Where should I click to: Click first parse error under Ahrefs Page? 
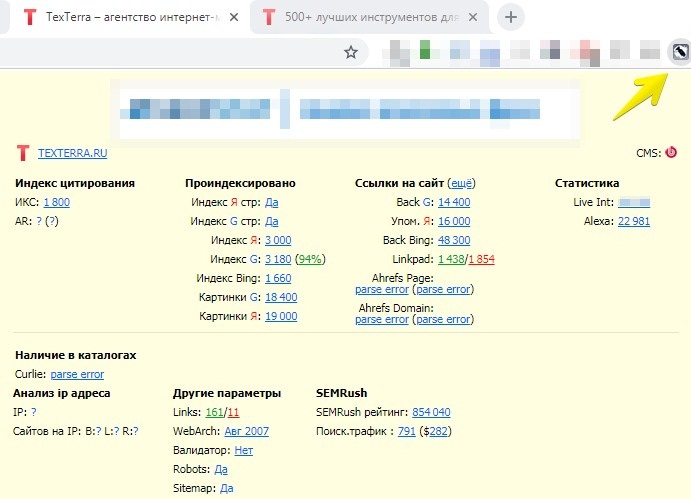tap(382, 290)
